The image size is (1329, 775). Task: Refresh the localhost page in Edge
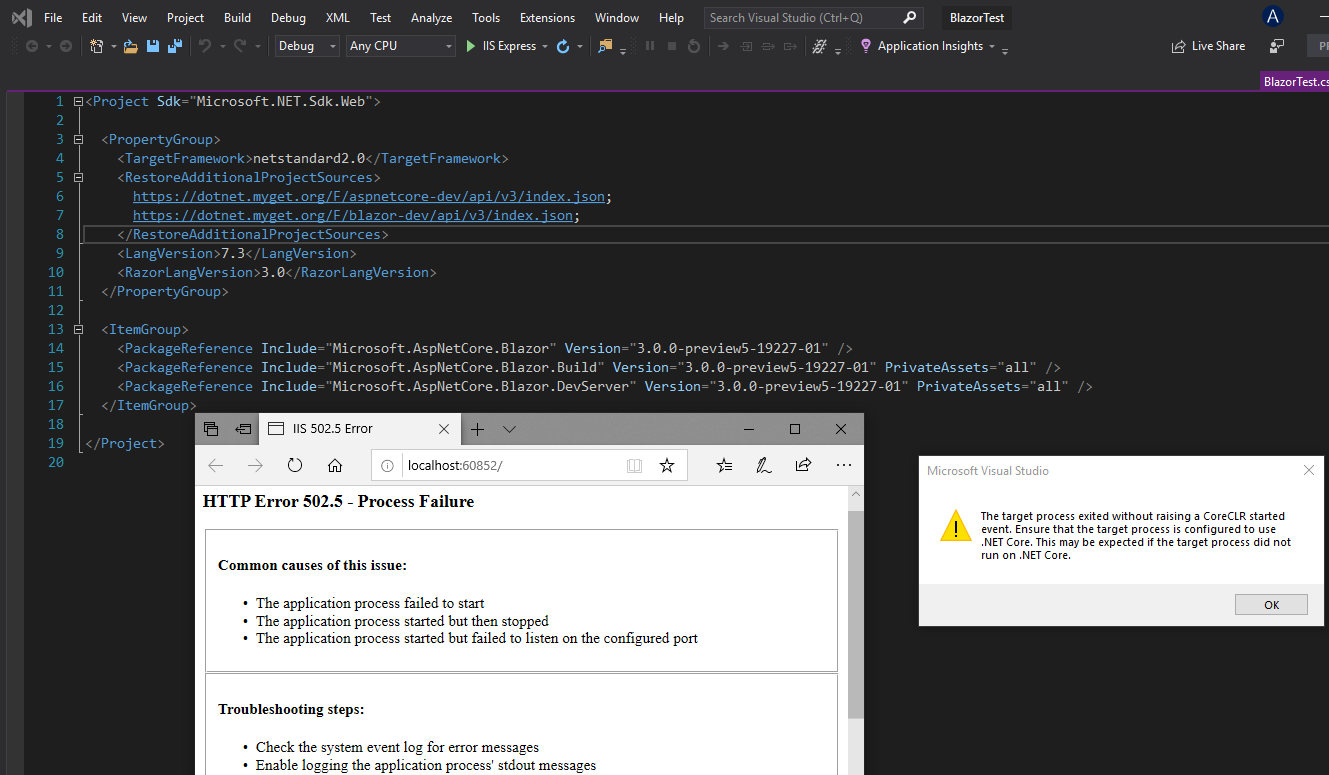pos(293,464)
